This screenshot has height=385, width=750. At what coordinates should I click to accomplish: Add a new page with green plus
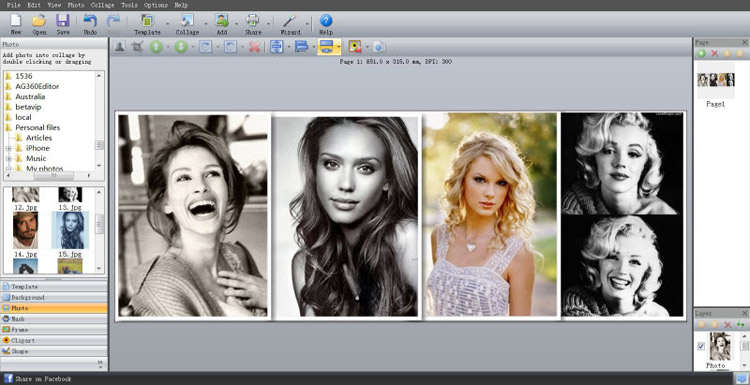tap(701, 54)
